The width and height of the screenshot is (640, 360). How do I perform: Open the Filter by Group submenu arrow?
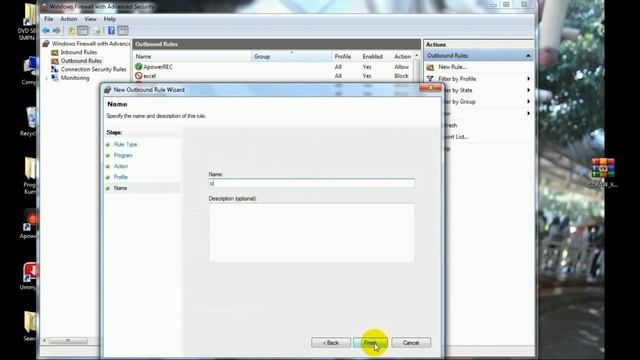click(529, 102)
